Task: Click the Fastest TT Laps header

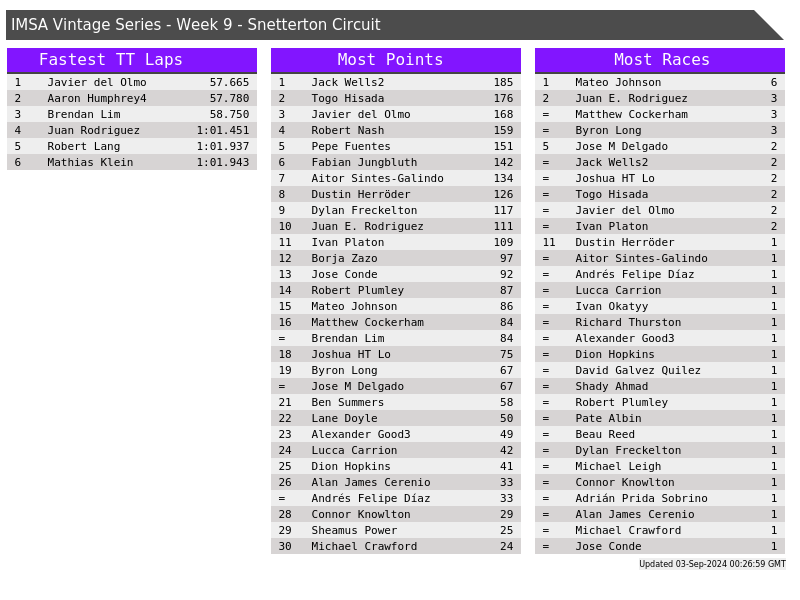Action: [111, 60]
